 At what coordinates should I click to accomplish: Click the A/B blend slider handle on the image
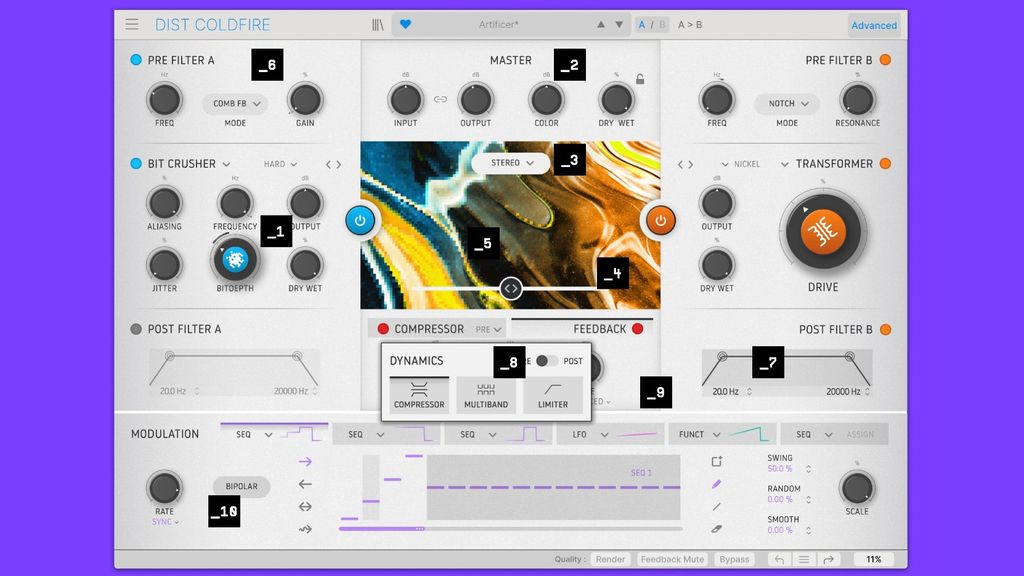[511, 288]
